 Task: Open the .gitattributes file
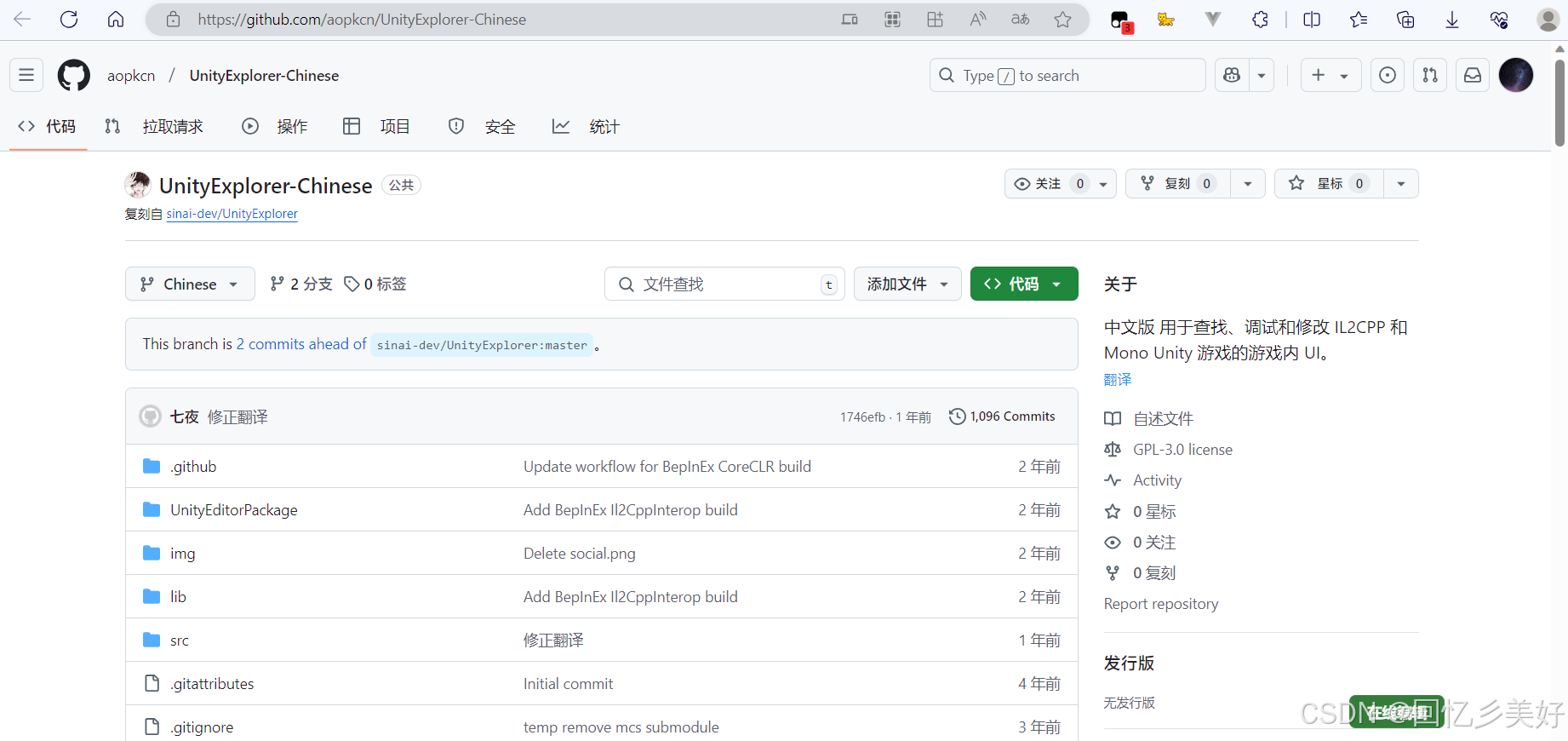point(212,684)
